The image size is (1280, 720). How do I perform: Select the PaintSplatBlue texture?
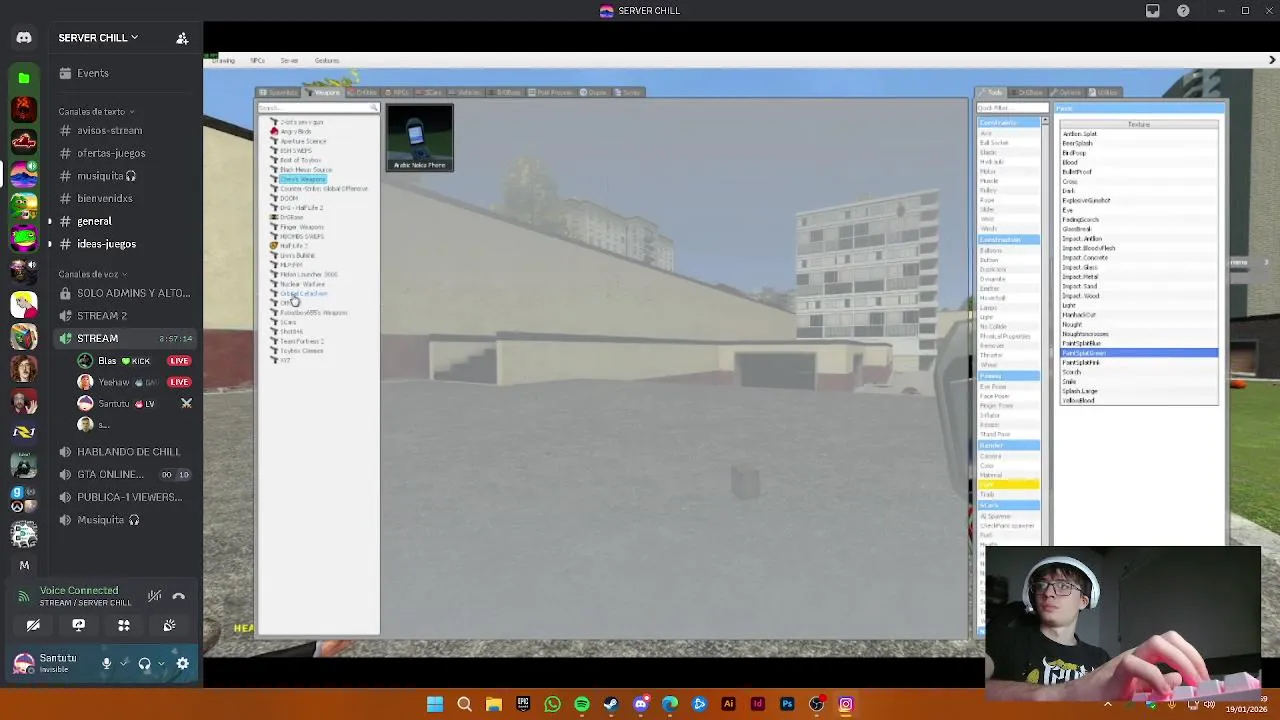click(1139, 344)
